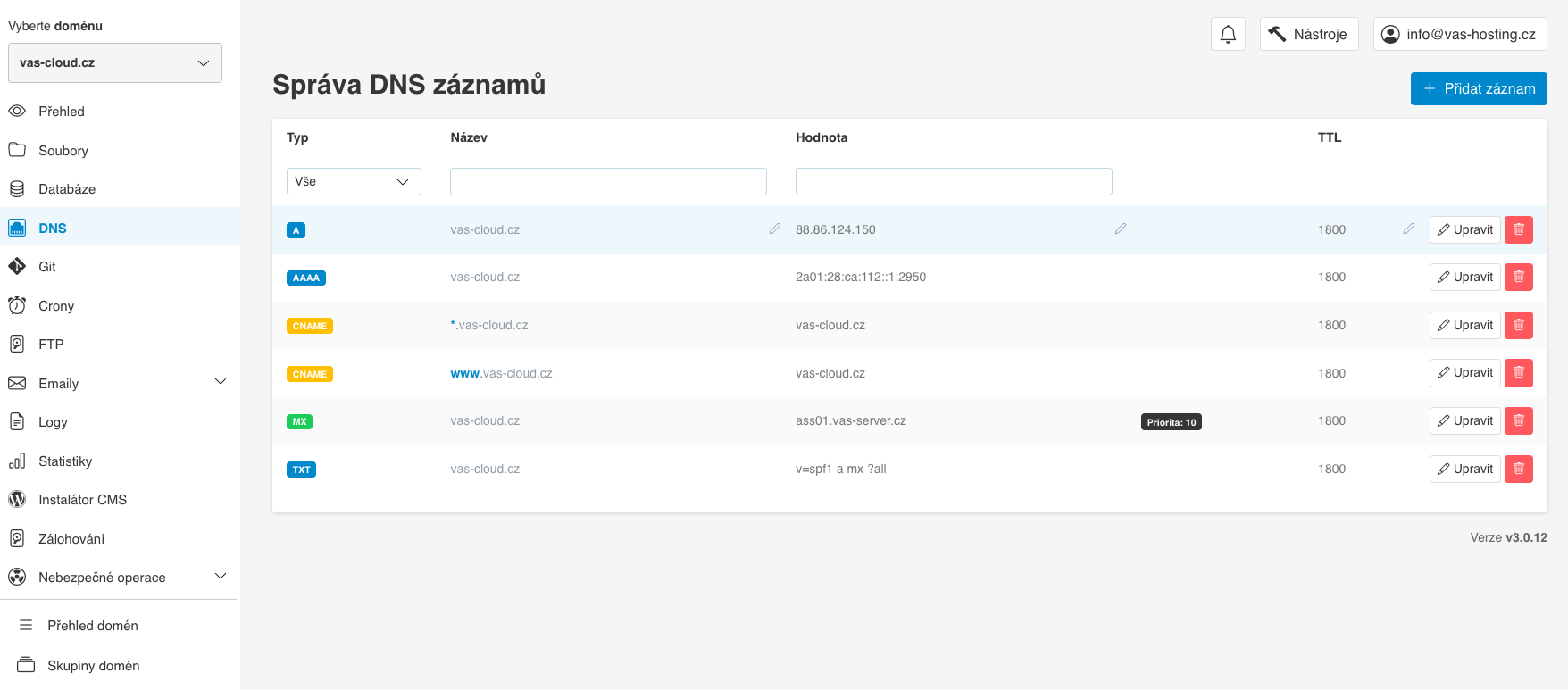Go to Databáze in the sidebar
The height and width of the screenshot is (690, 1568).
pos(67,189)
